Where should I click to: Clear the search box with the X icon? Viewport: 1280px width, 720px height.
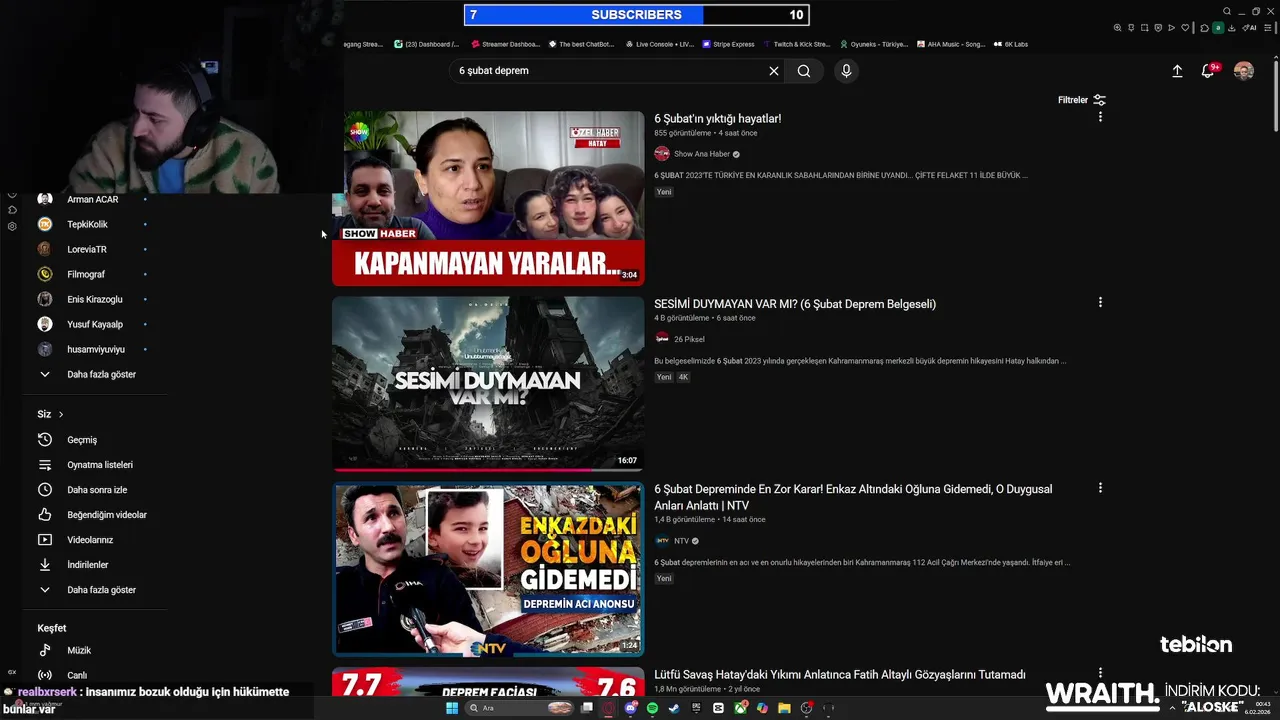coord(773,71)
